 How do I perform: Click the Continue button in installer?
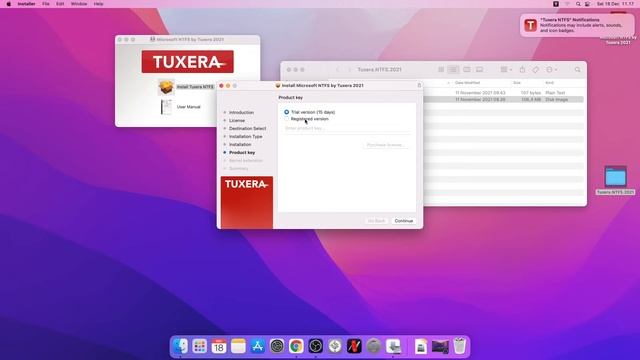(404, 221)
